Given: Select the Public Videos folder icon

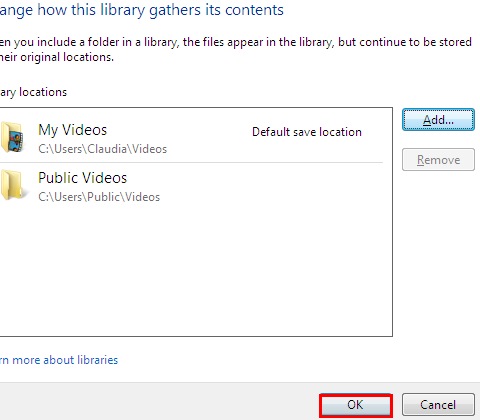Looking at the screenshot, I should tap(13, 185).
